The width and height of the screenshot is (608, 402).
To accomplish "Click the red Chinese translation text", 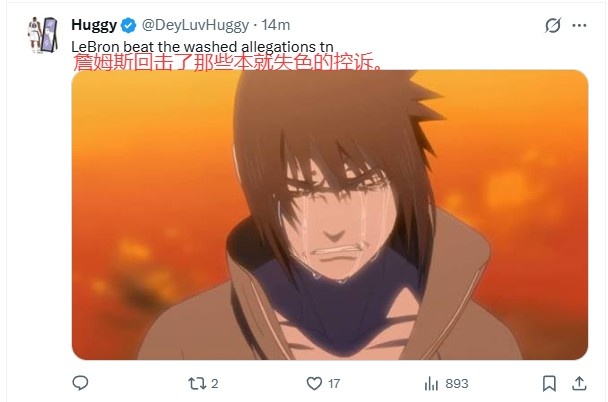I will [228, 62].
